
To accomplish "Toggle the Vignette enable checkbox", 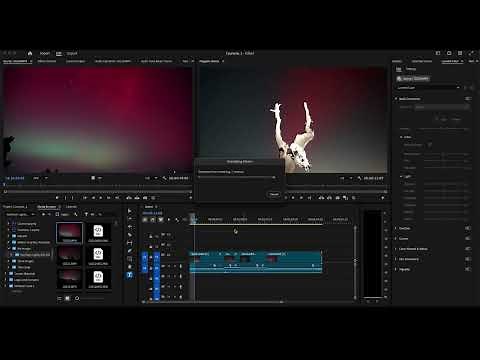I will 468,269.
